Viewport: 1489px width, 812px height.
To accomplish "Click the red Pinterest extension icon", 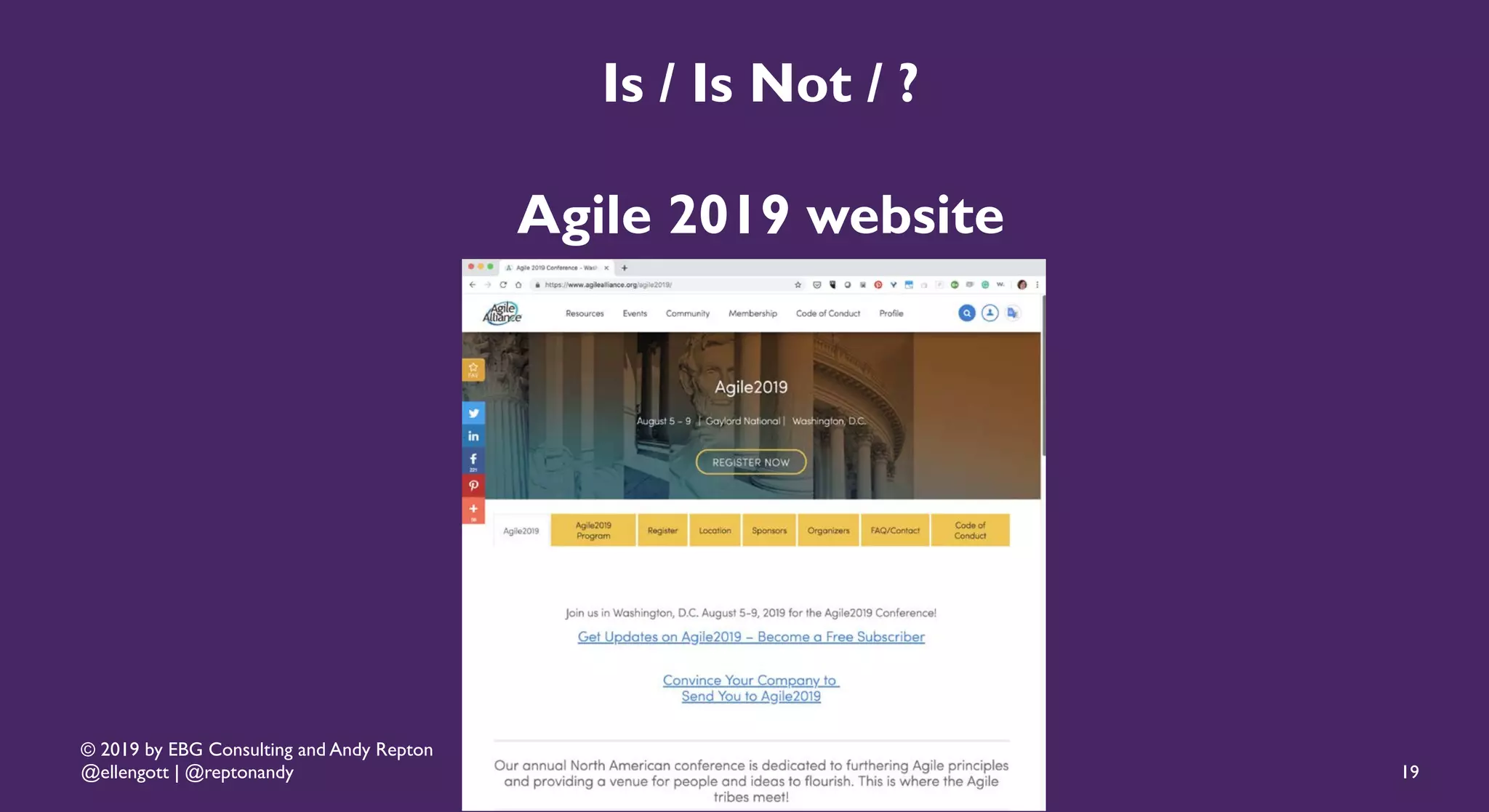I will coord(878,285).
